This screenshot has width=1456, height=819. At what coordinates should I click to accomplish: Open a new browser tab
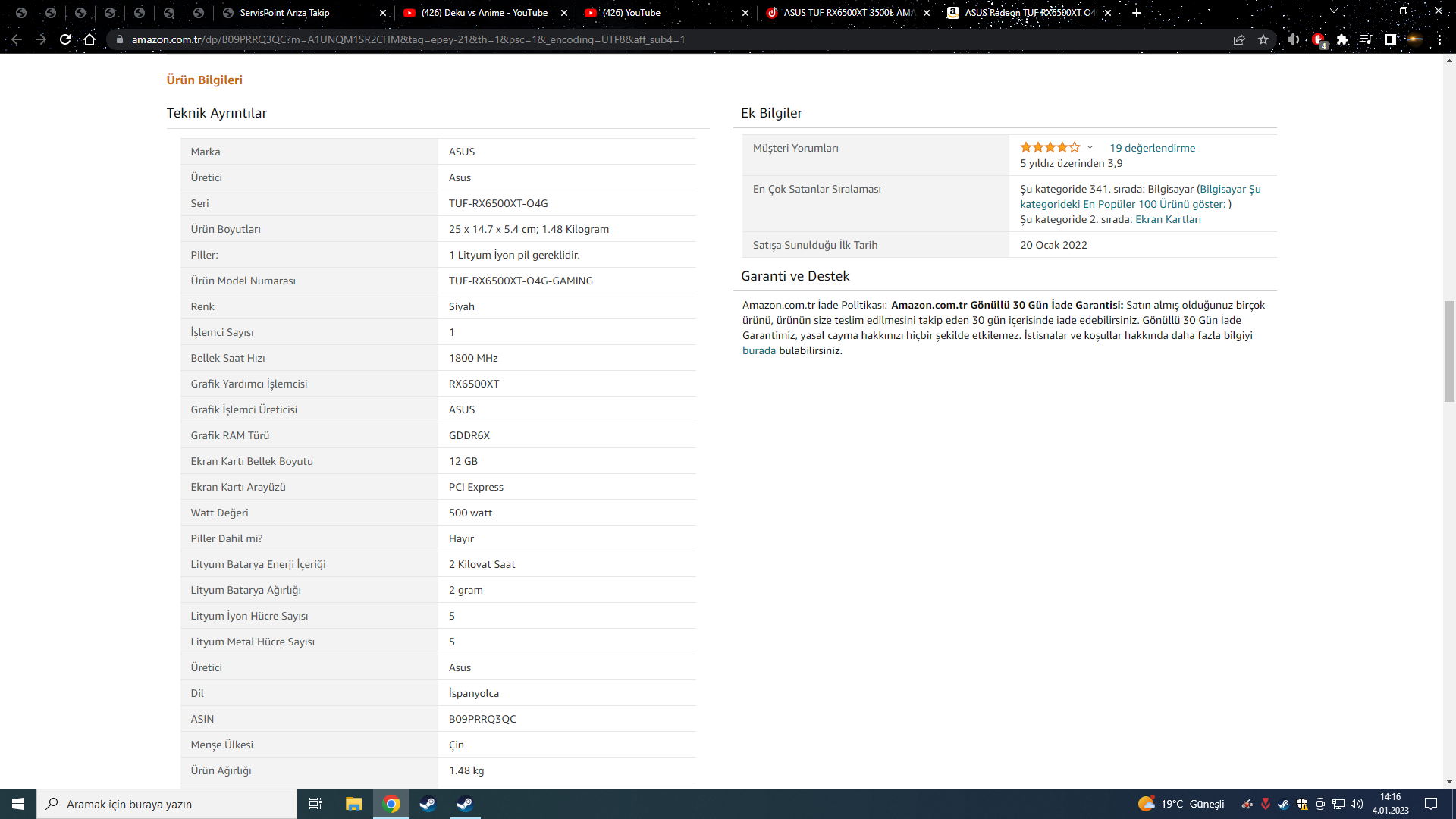[1136, 13]
